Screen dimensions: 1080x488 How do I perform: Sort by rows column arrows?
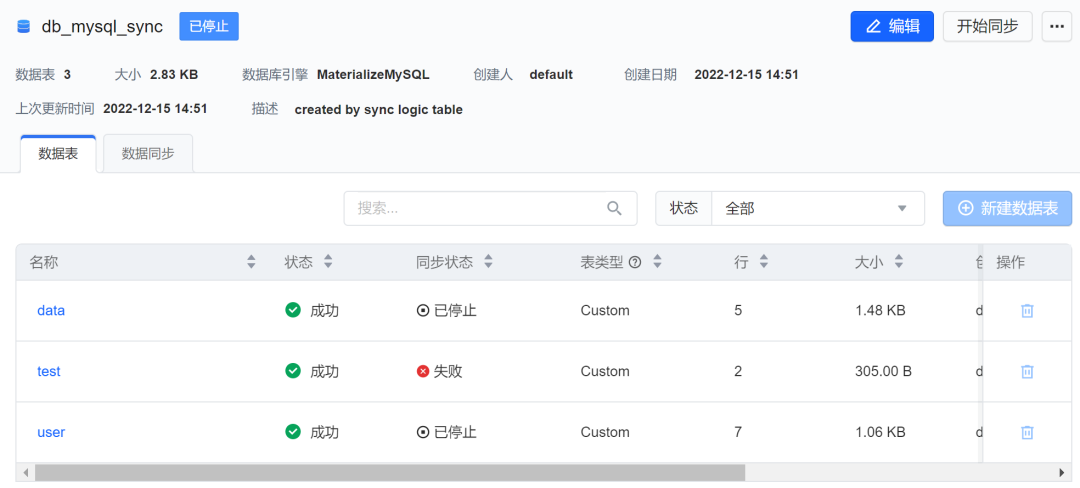[764, 262]
